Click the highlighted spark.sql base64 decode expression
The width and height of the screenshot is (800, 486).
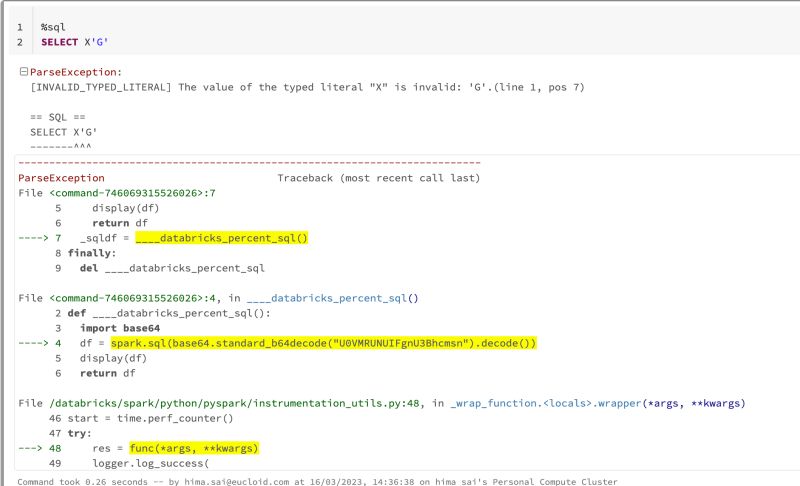click(x=323, y=343)
